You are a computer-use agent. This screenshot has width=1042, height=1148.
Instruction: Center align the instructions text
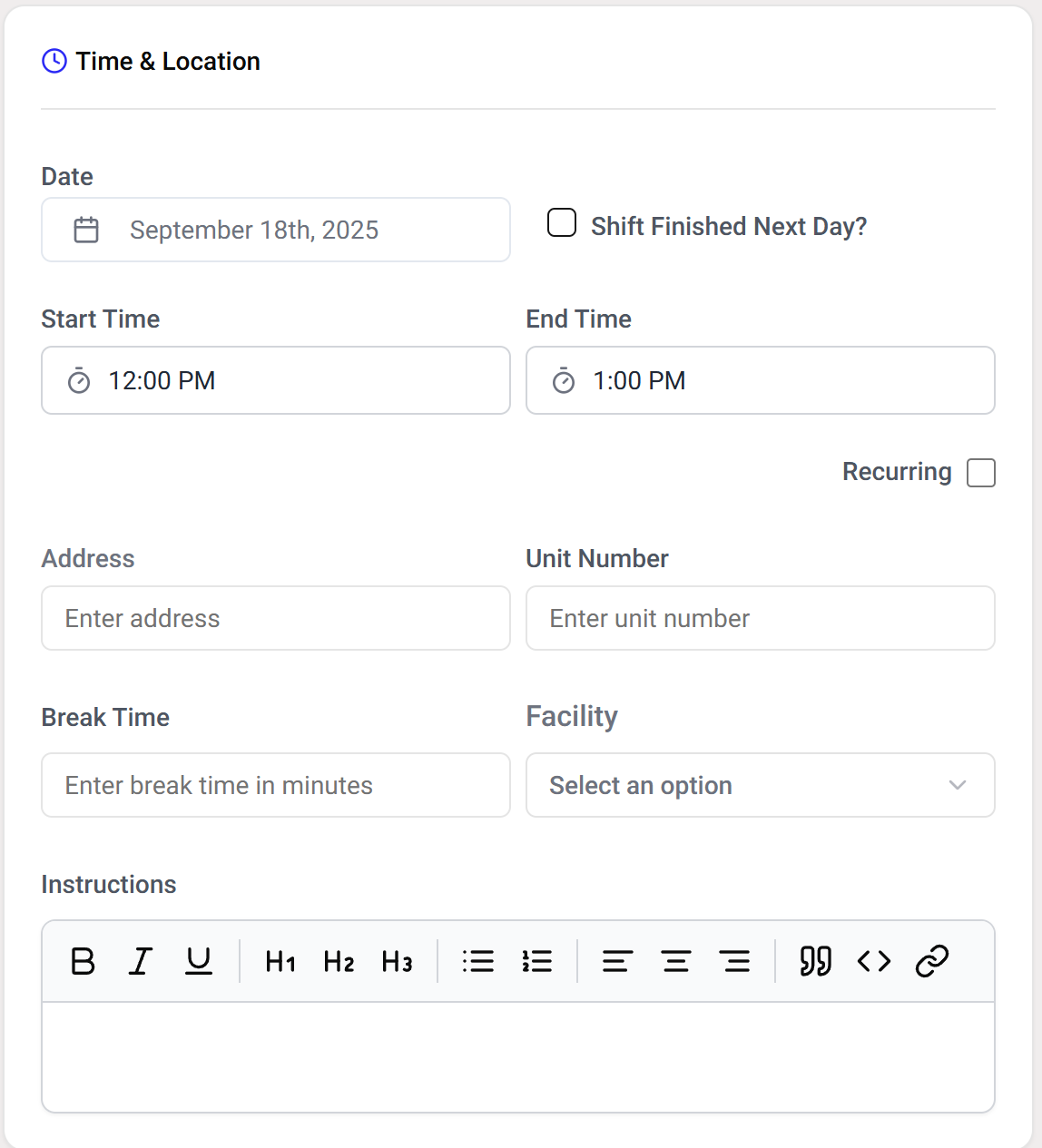(676, 961)
